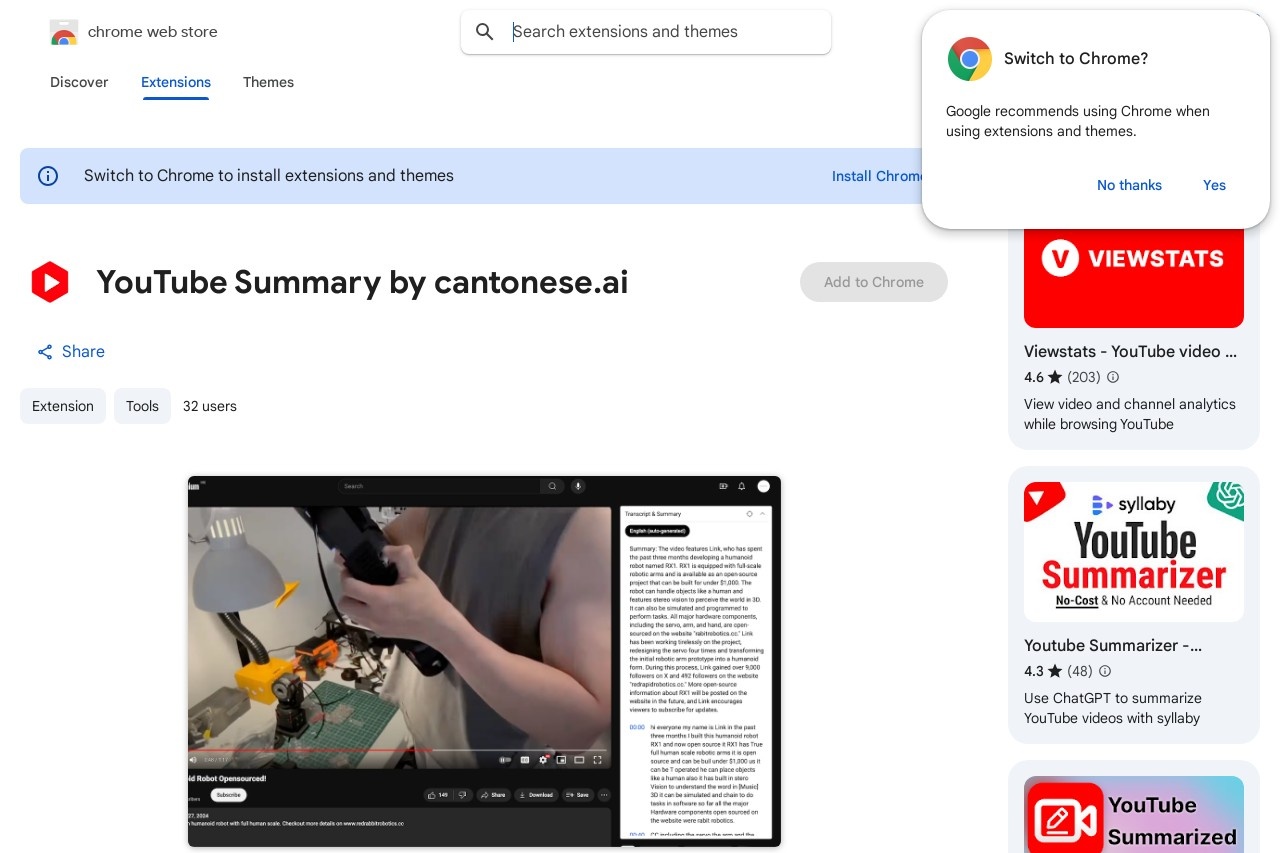Viewport: 1280px width, 853px height.
Task: Open the Discover tab
Action: tap(79, 82)
